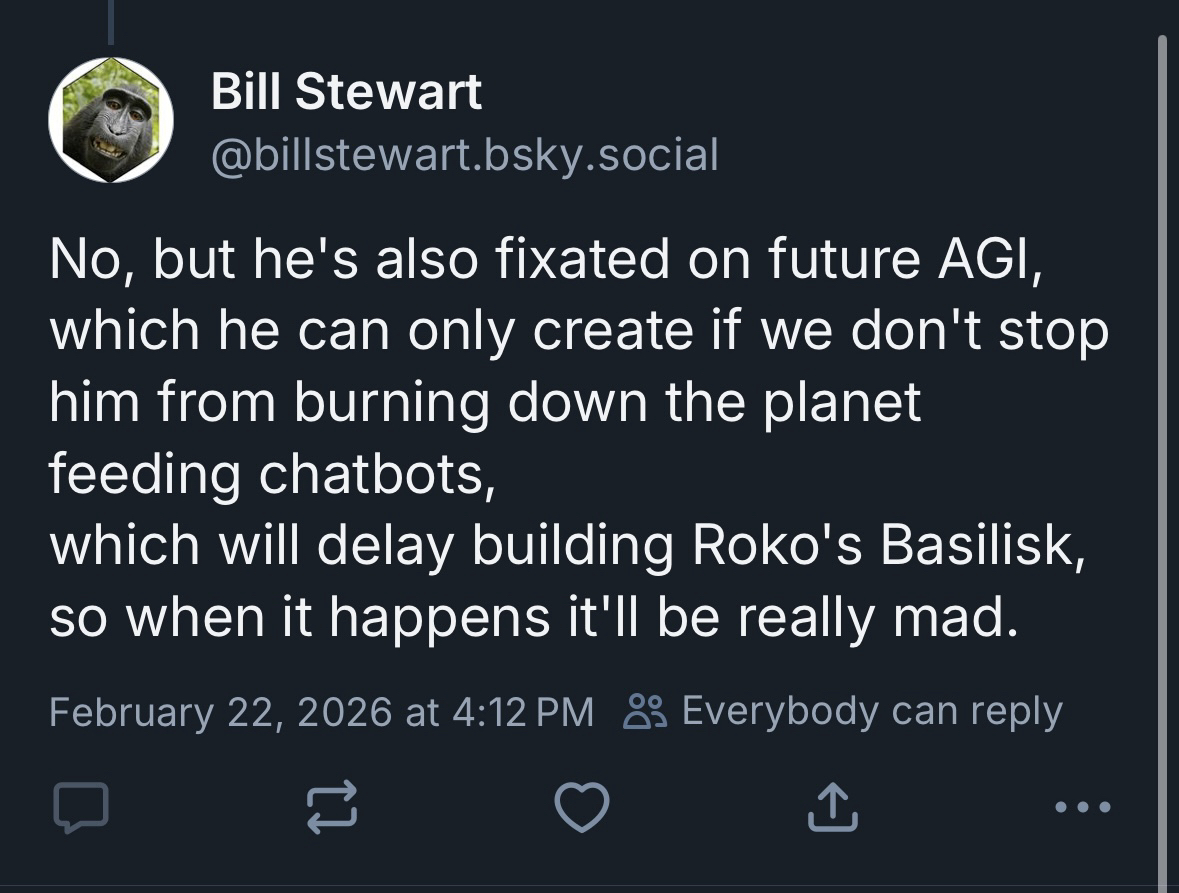
Task: Click the people icon beside reply settings
Action: [641, 712]
